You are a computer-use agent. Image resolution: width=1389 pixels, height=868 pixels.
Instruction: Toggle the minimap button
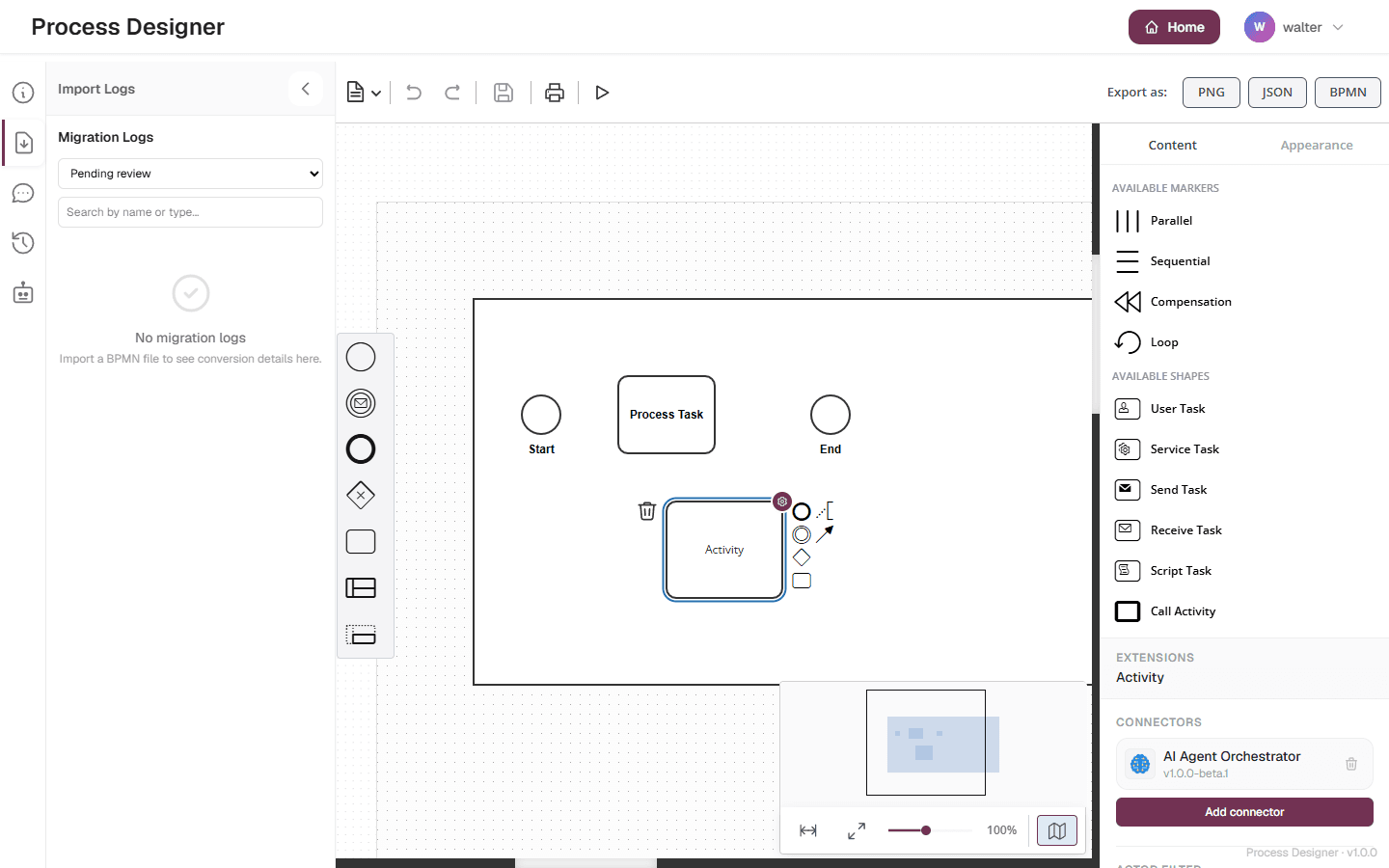(x=1057, y=830)
